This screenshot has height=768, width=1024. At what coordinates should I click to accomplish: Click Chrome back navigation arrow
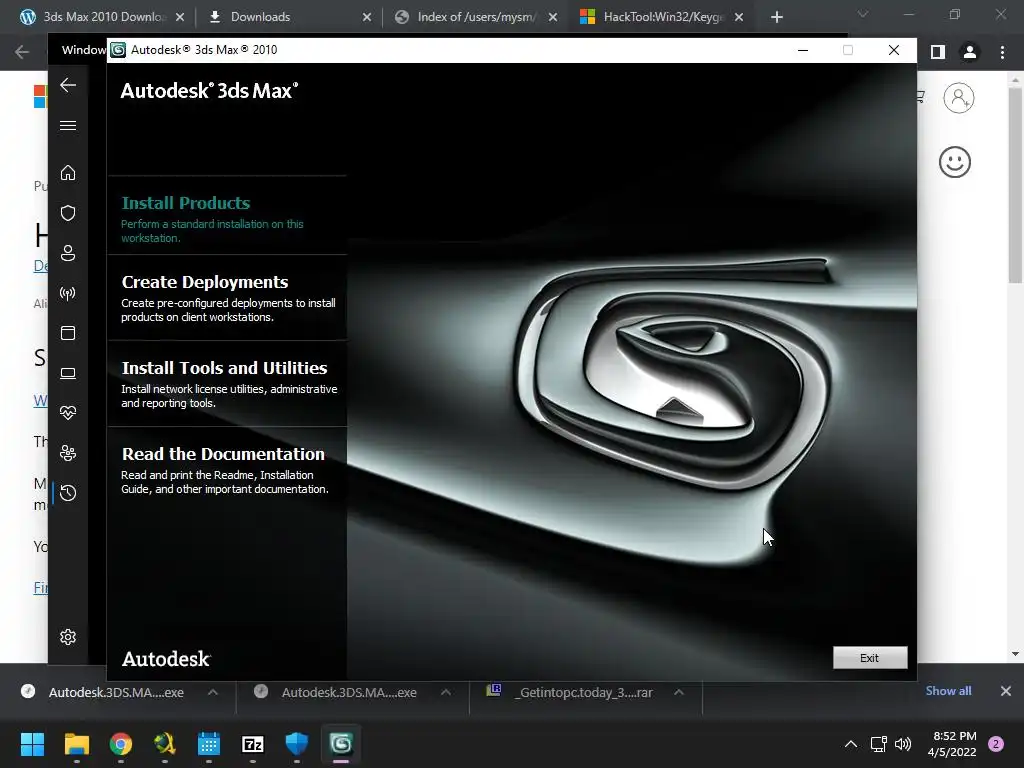[x=22, y=52]
